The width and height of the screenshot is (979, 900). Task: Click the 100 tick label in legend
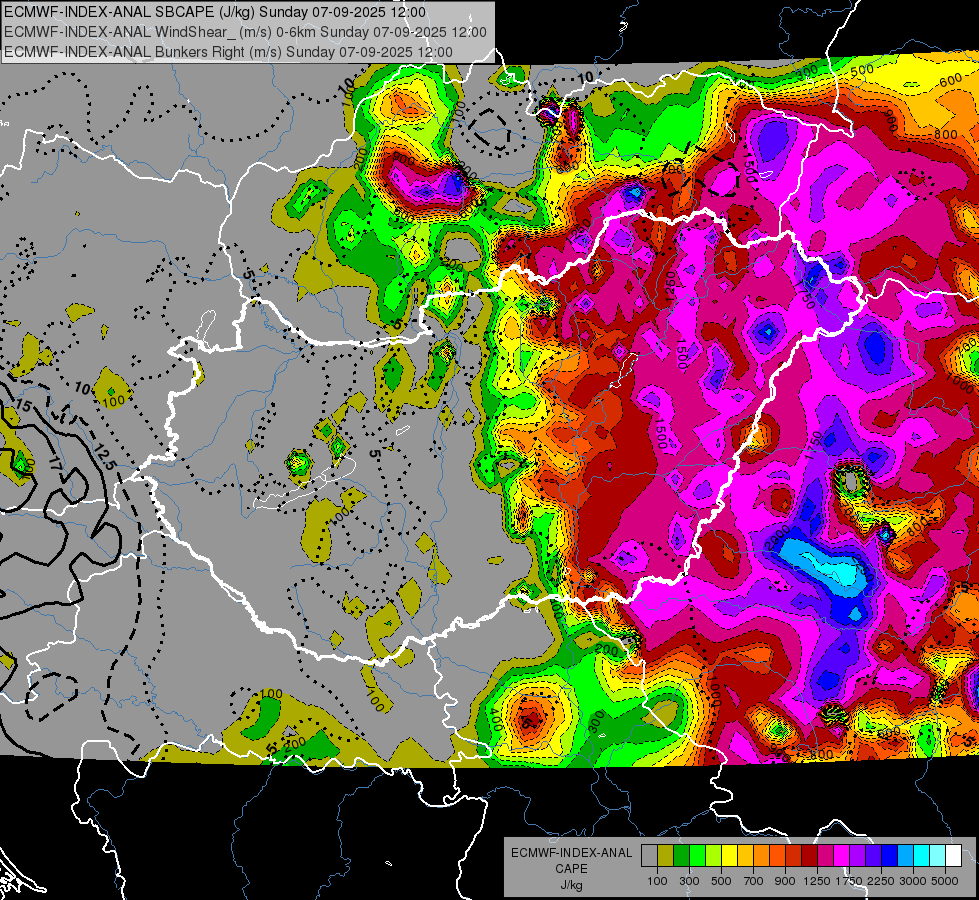coord(657,881)
